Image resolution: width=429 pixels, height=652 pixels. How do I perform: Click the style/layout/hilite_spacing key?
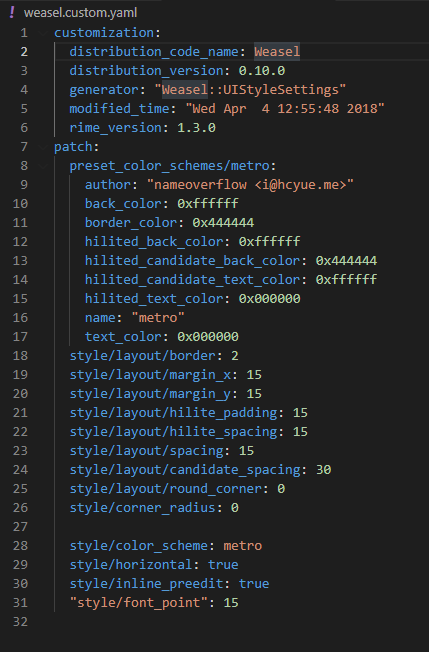173,431
